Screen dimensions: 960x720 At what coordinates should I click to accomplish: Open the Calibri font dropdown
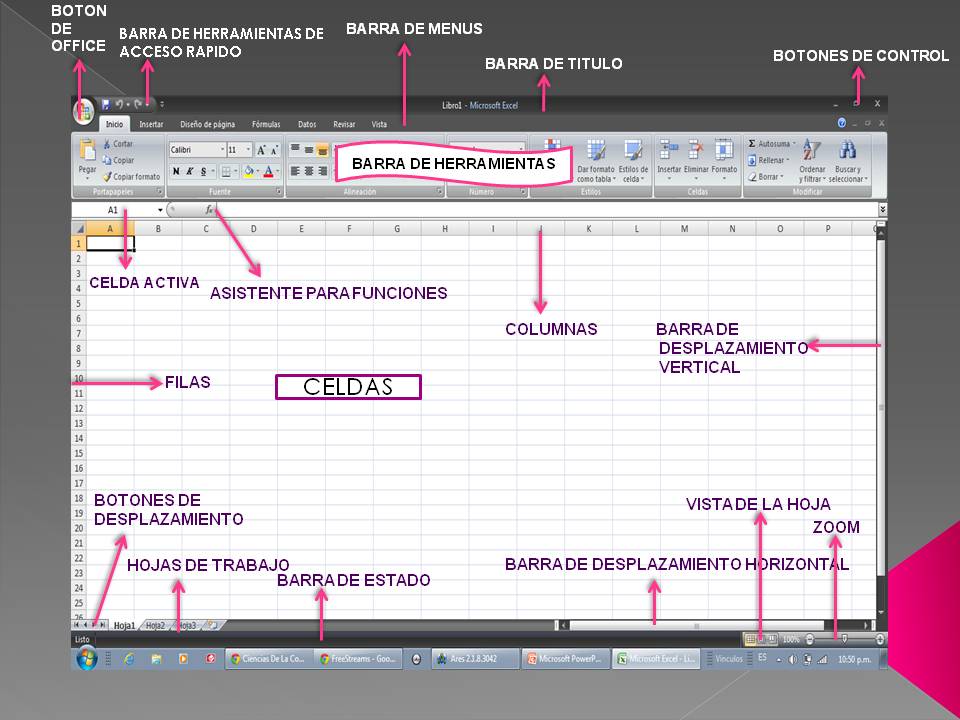click(222, 149)
